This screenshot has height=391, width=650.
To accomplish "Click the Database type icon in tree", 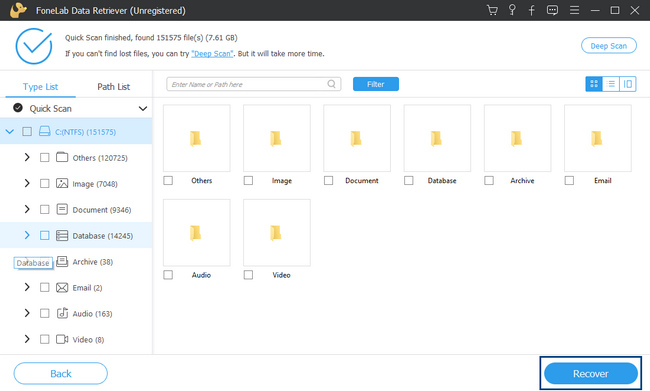I will (x=62, y=236).
